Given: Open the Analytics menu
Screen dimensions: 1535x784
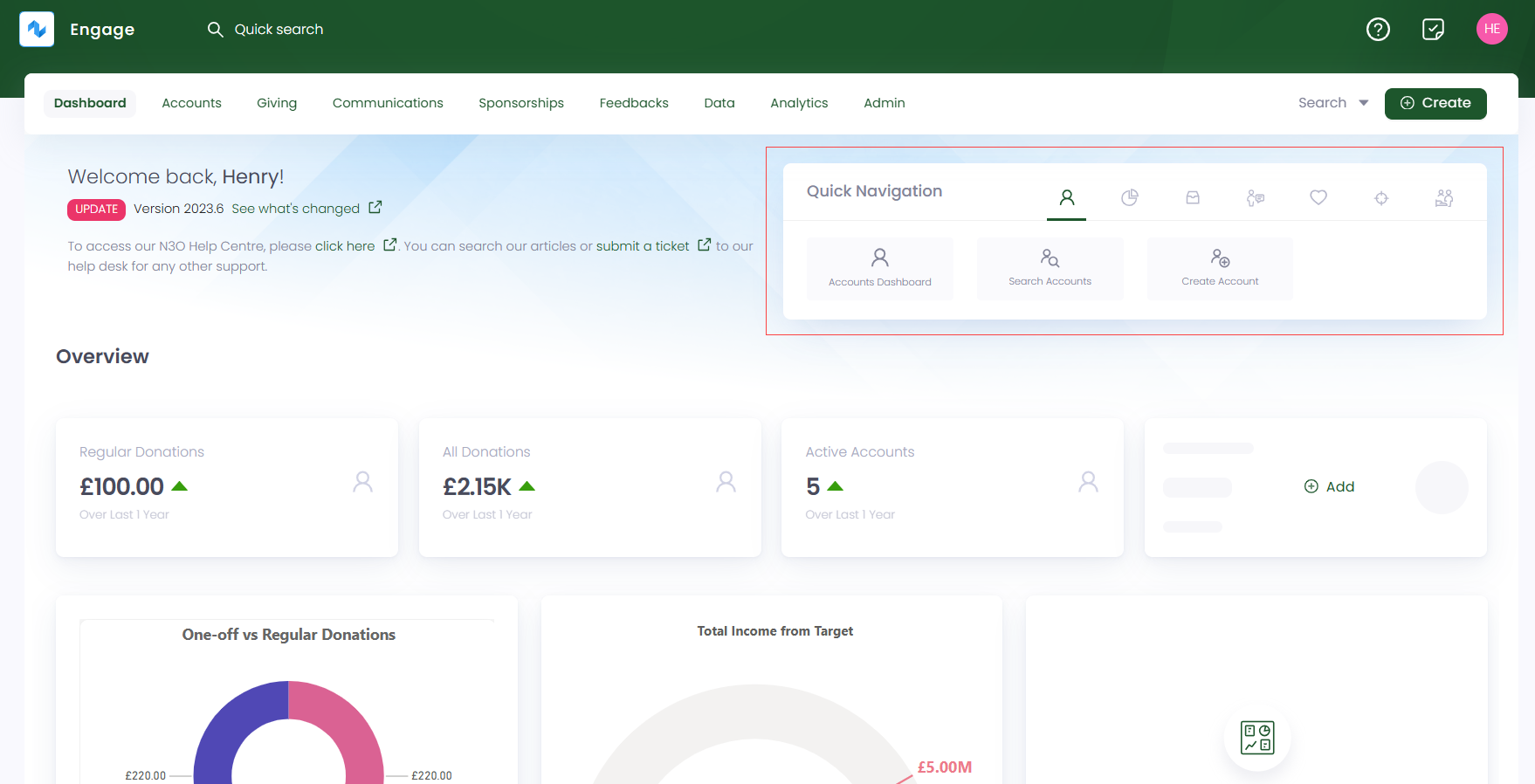Looking at the screenshot, I should tap(799, 103).
